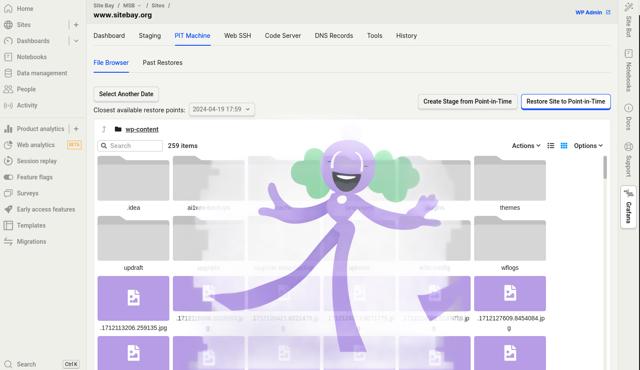Open the Code Server tab
Viewport: 640px width, 370px height.
tap(282, 36)
